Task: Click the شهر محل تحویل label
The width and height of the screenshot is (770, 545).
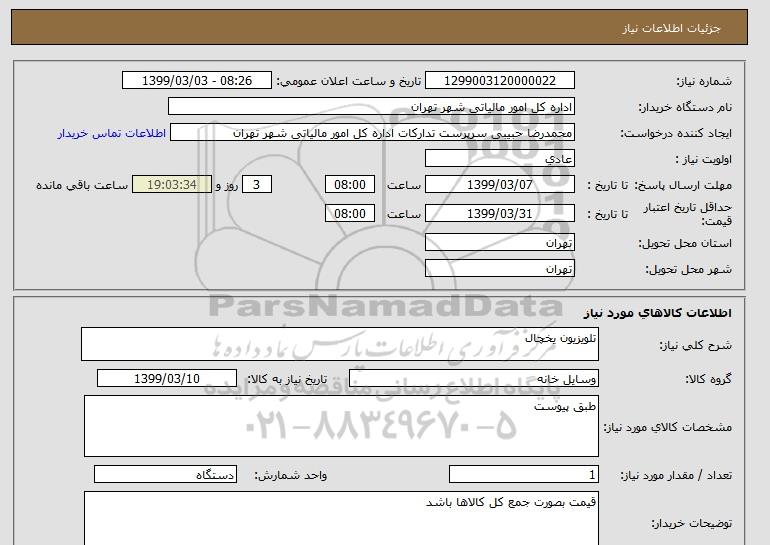Action: (x=688, y=269)
